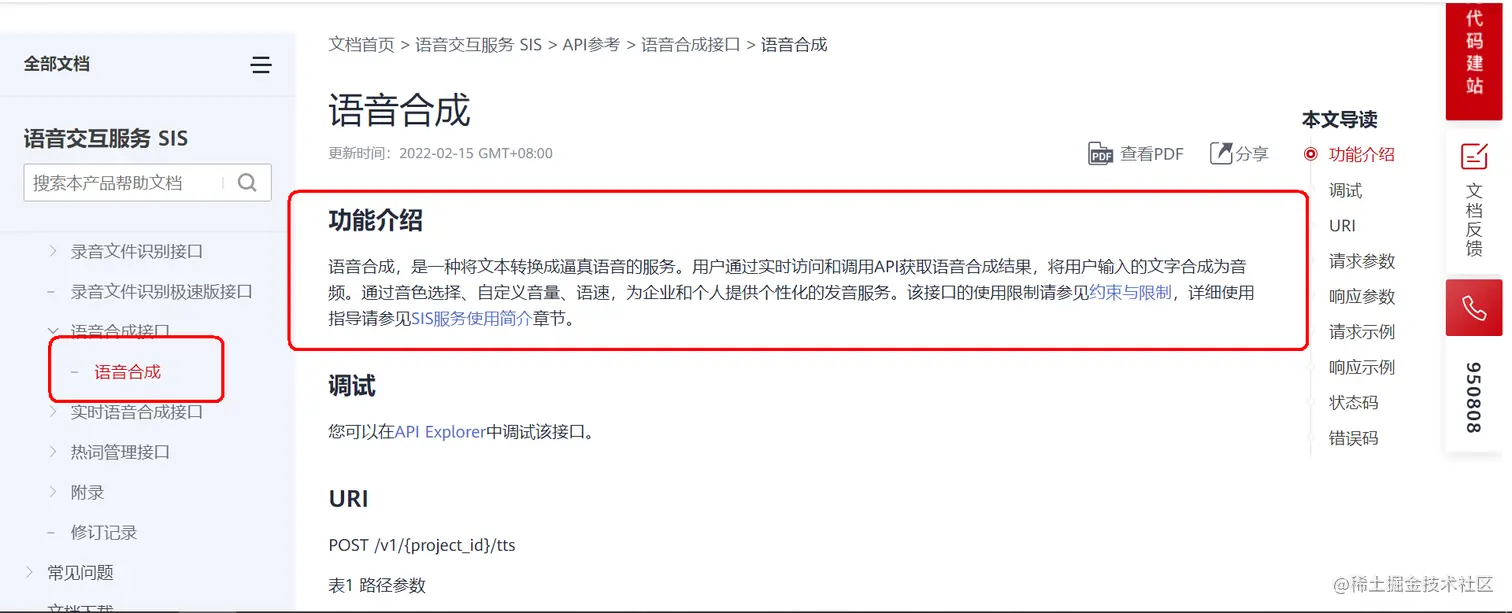Click the red phone hotline icon
This screenshot has width=1512, height=613.
(1474, 308)
